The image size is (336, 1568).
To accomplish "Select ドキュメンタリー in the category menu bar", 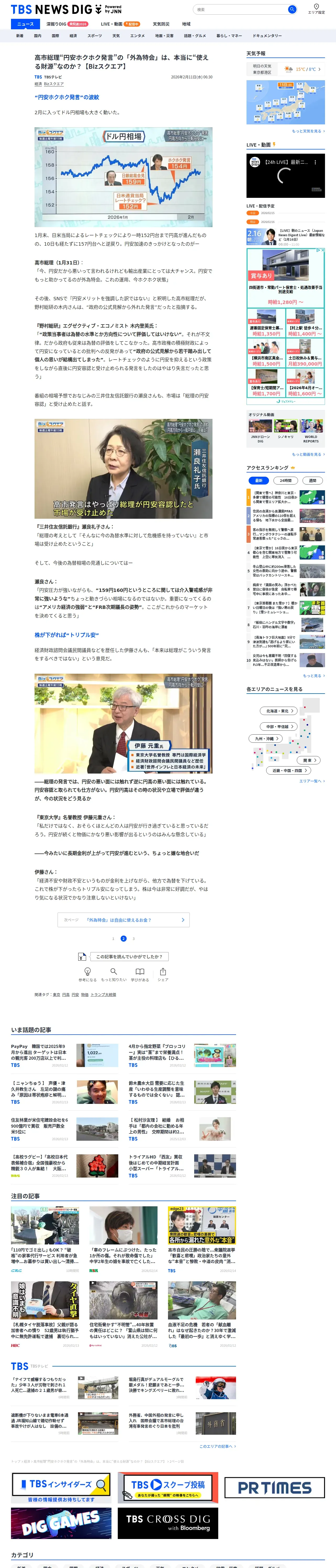I will coord(267,36).
